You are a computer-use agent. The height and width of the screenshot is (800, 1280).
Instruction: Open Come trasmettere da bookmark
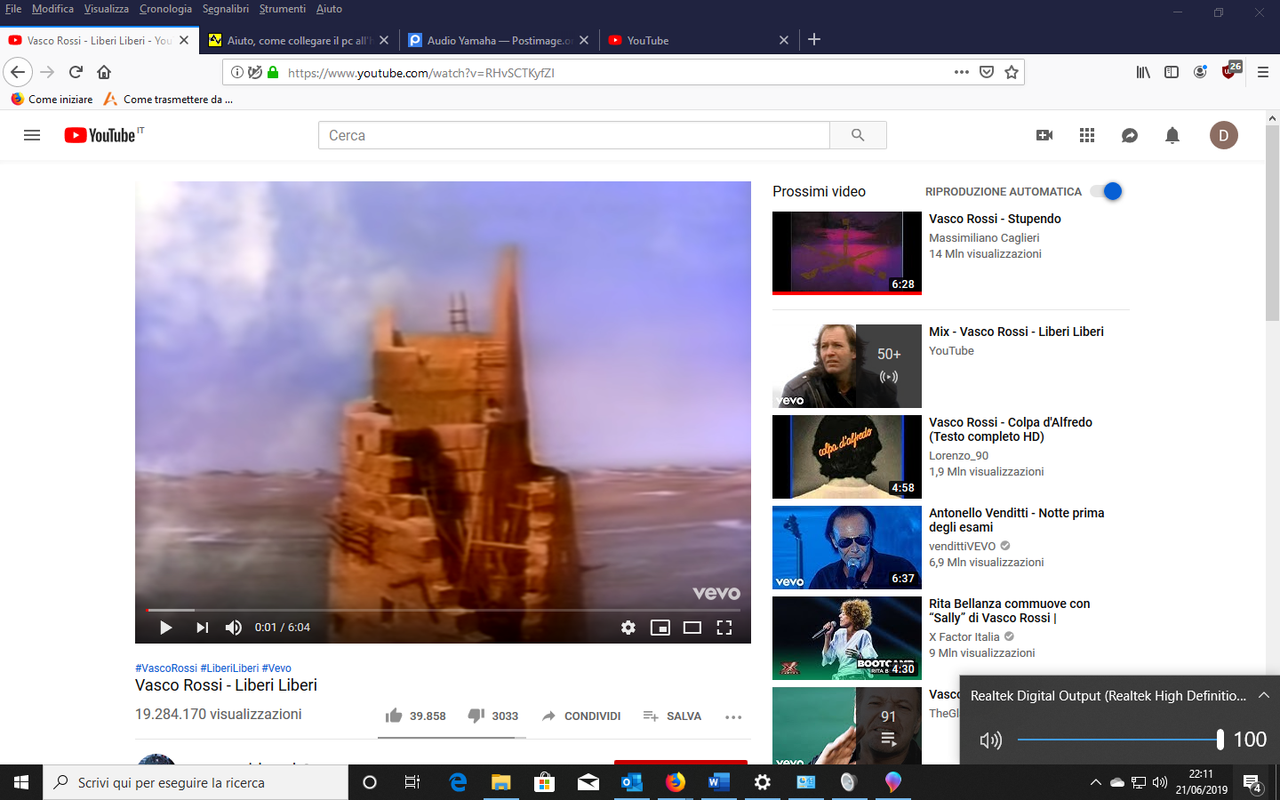168,99
